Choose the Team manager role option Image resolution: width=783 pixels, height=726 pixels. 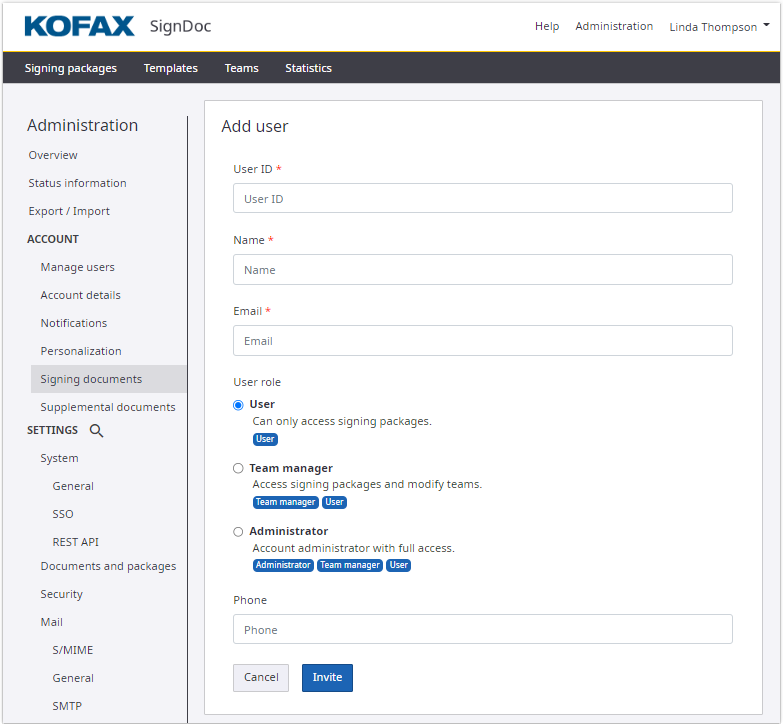click(238, 468)
